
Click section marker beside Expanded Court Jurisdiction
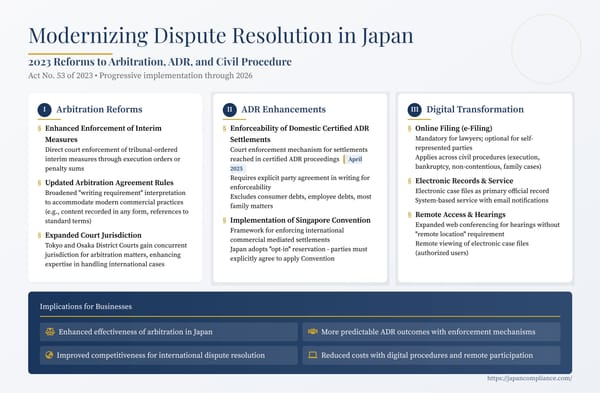(39, 235)
